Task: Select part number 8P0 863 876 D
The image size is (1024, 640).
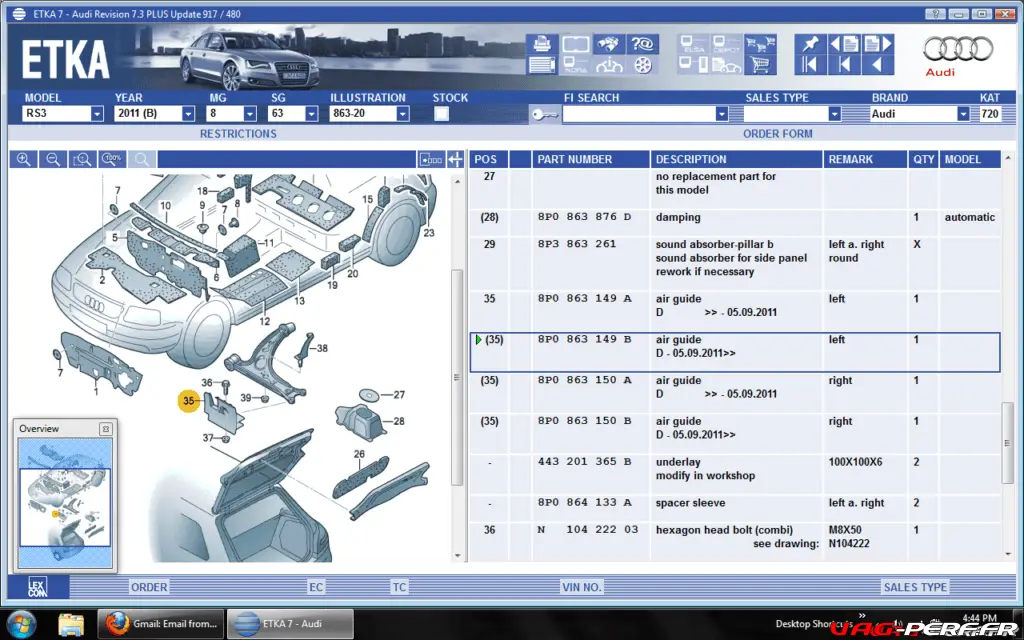Action: pos(584,217)
